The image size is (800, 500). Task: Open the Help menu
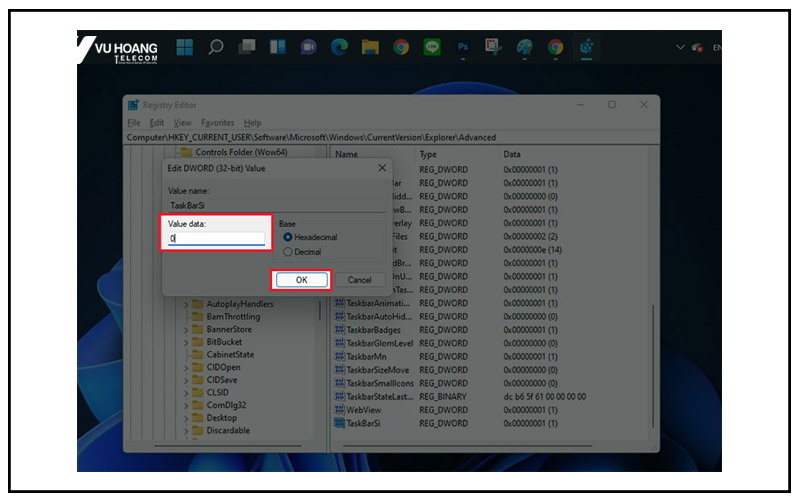(x=253, y=122)
